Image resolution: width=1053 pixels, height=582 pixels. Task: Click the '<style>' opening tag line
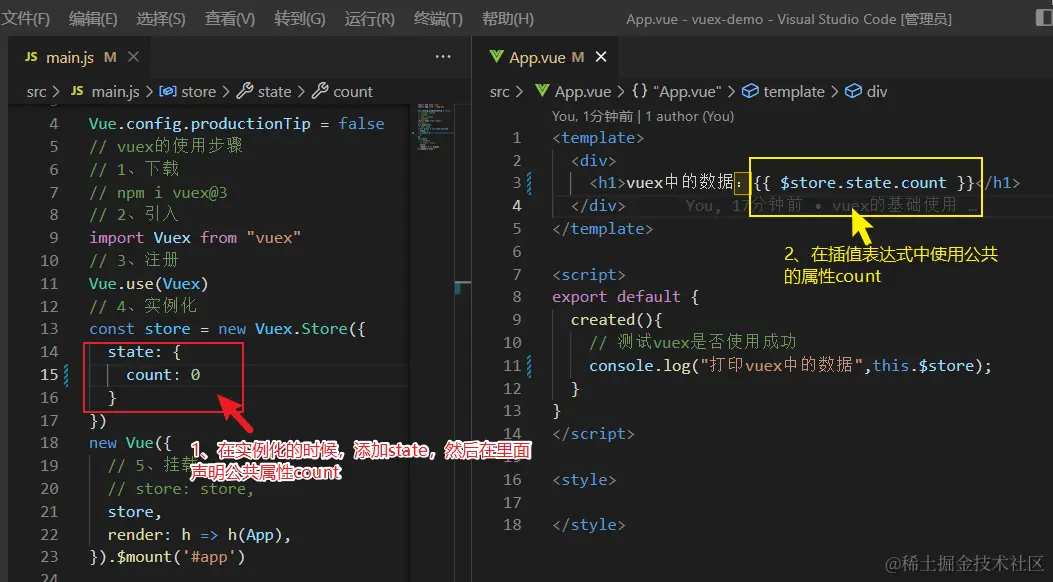click(x=584, y=480)
